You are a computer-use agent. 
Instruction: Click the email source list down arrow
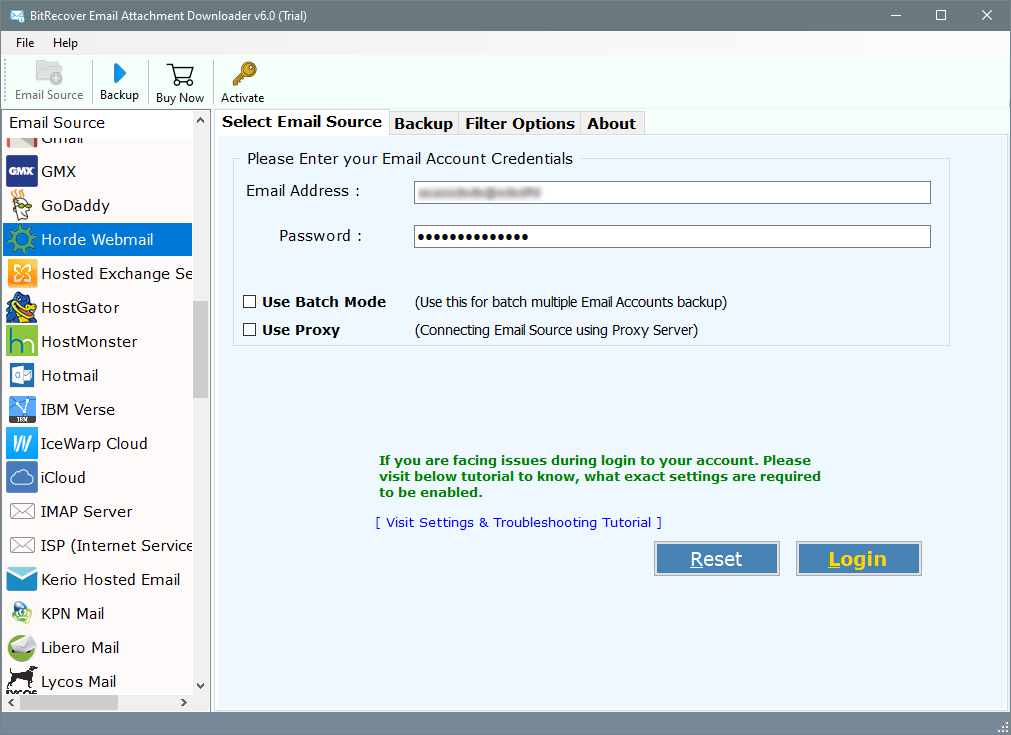click(201, 685)
